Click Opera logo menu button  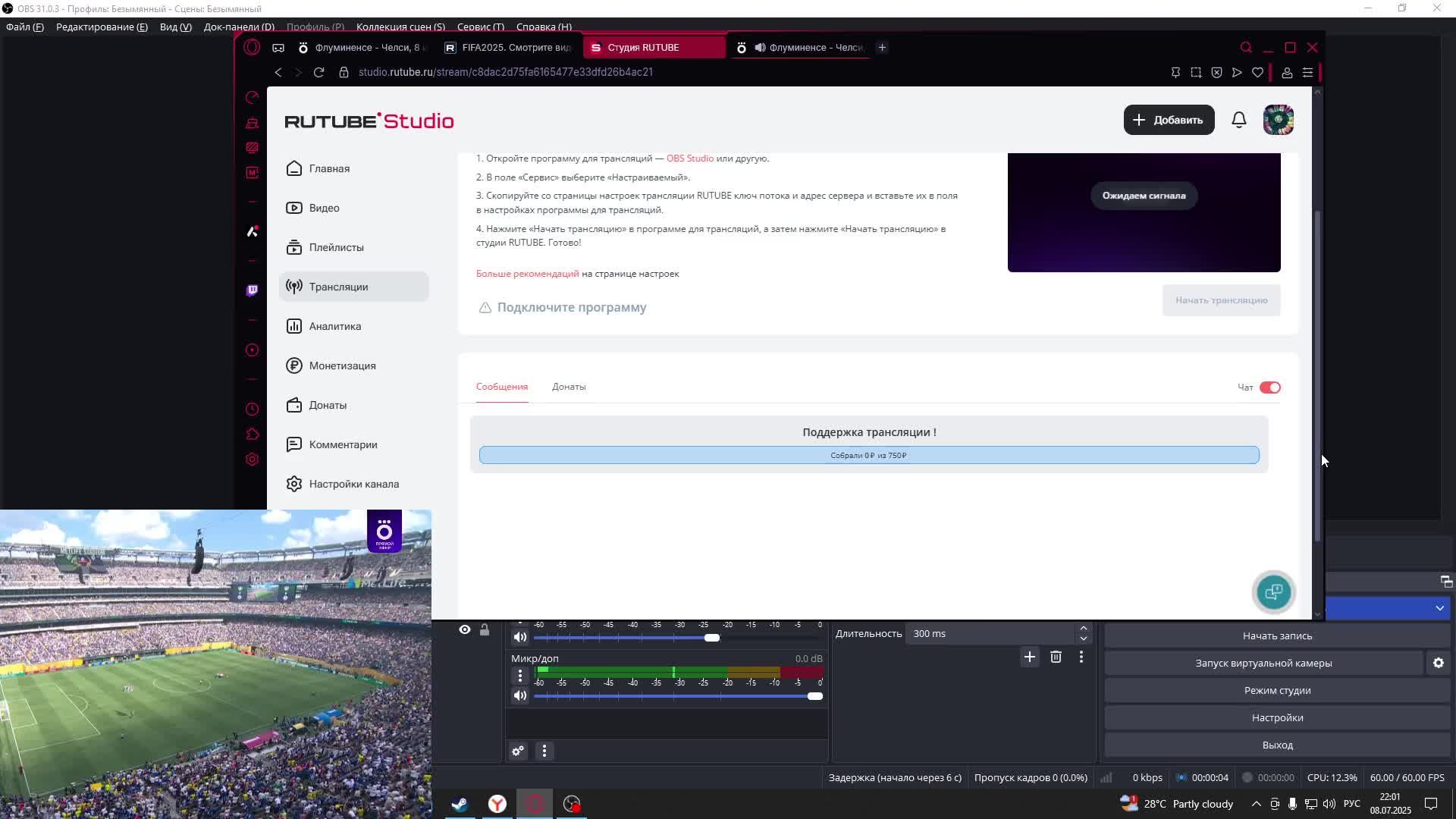tap(252, 47)
